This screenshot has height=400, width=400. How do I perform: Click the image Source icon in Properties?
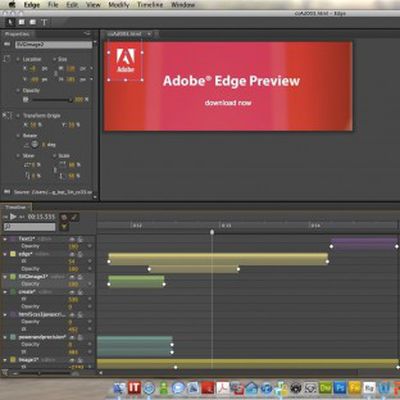tap(7, 192)
